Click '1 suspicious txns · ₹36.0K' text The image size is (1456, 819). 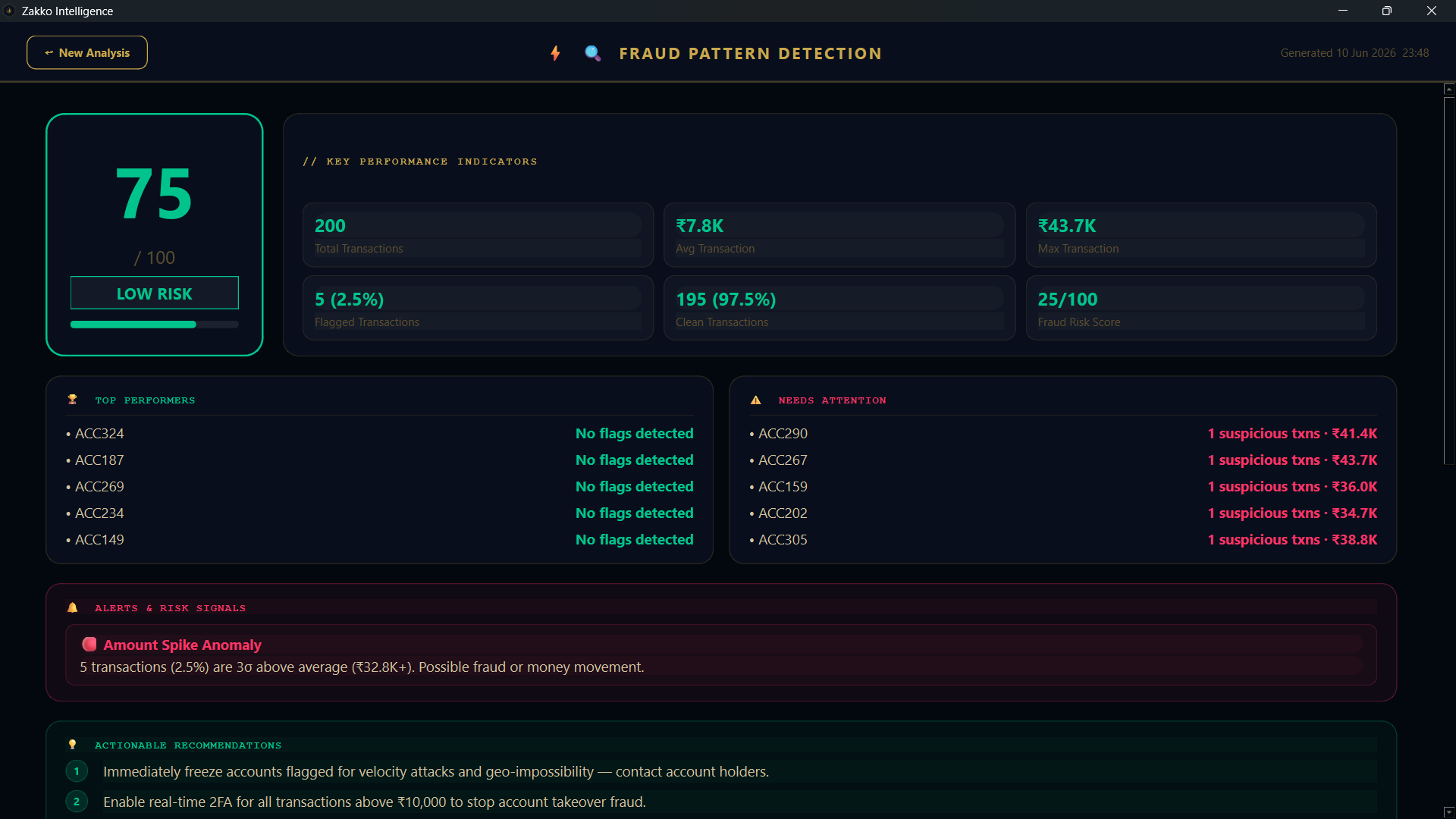coord(1292,487)
